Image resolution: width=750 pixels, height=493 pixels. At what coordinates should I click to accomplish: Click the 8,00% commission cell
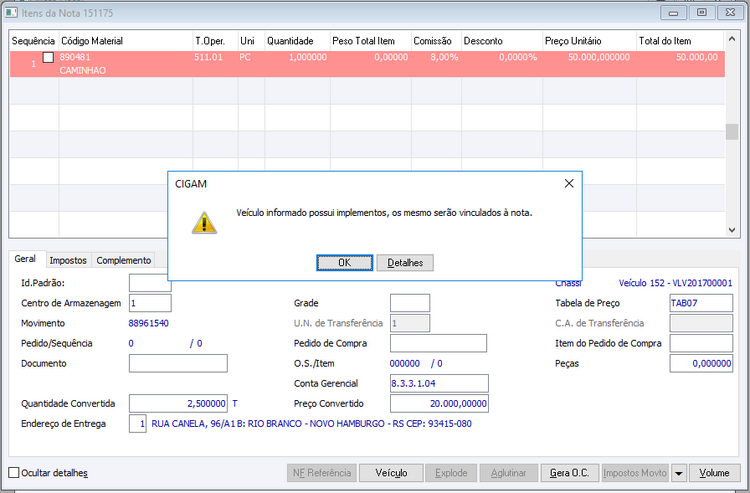[x=444, y=57]
